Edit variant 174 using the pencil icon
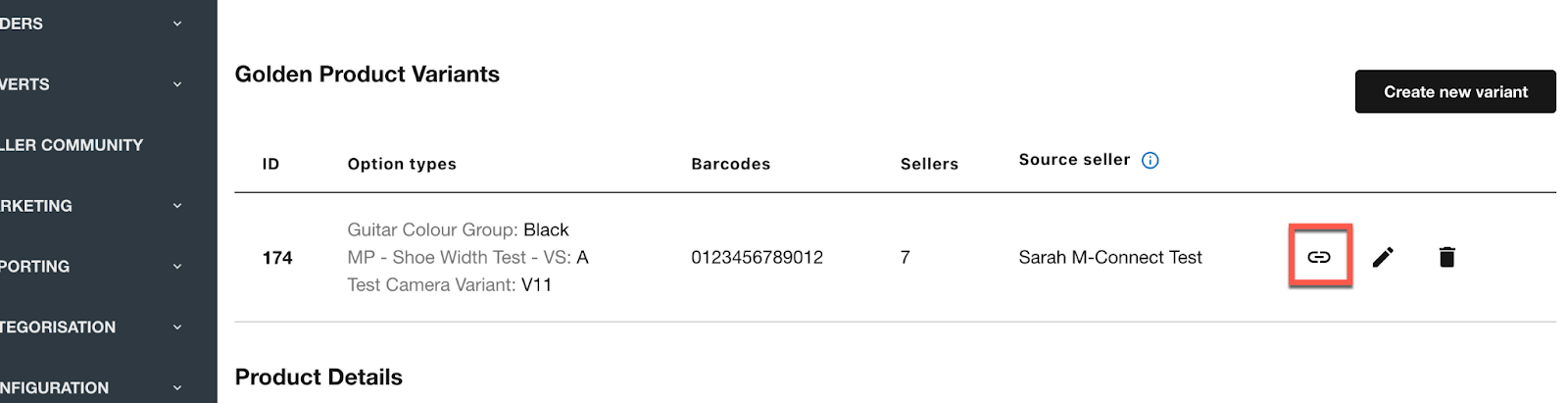This screenshot has width=1568, height=403. (x=1383, y=257)
